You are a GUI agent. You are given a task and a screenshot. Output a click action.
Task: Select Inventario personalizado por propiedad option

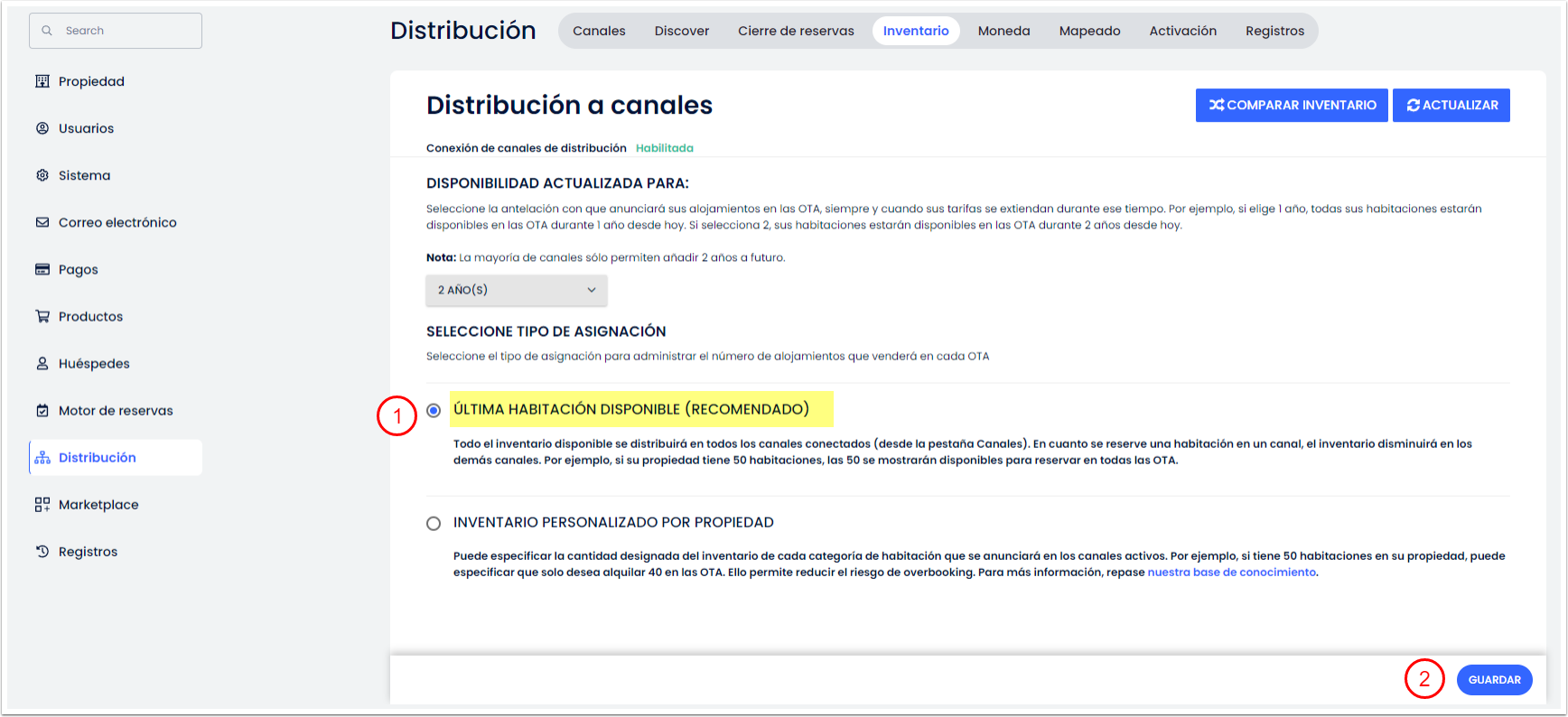[x=434, y=523]
